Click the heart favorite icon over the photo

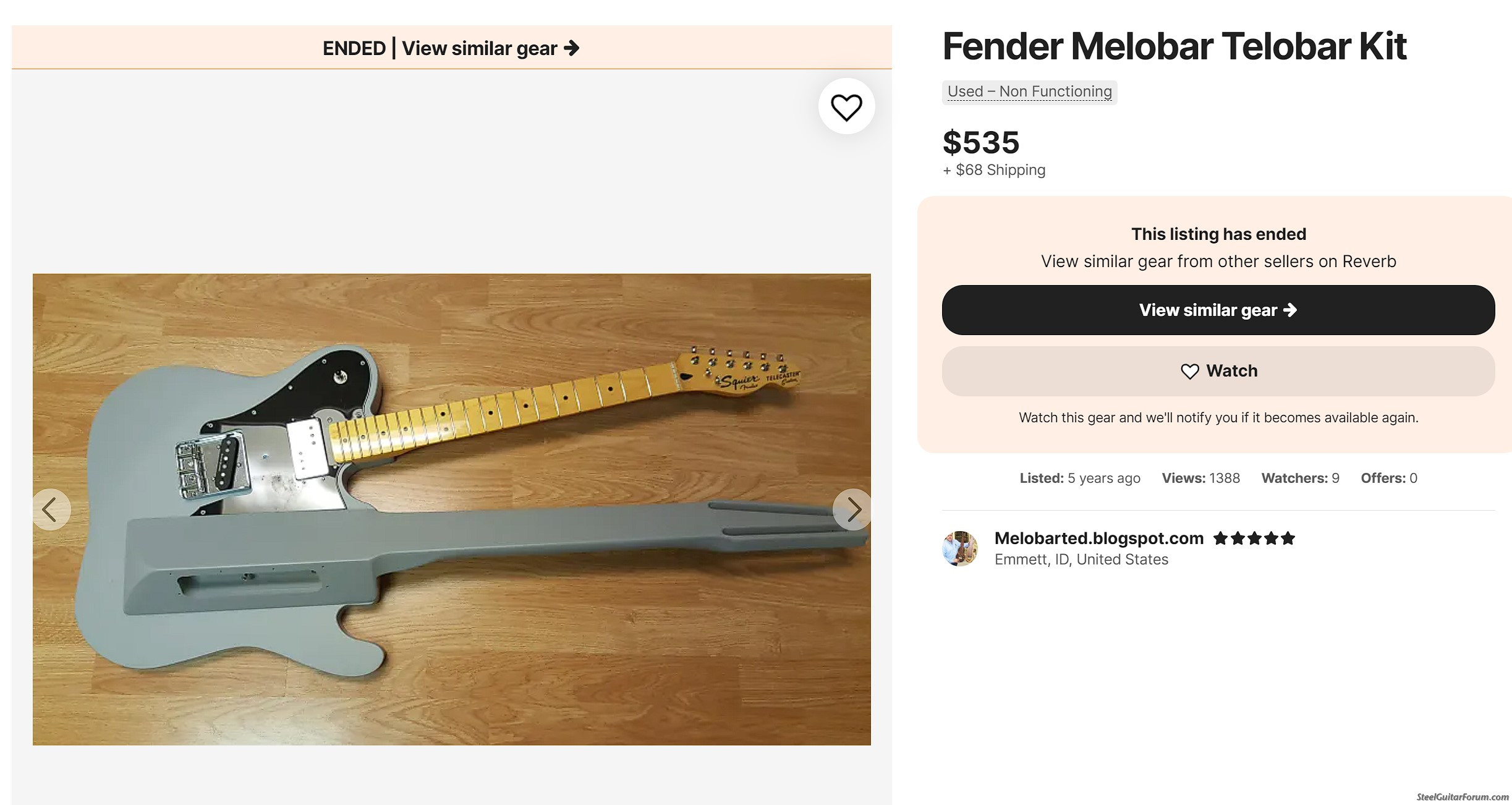[846, 106]
